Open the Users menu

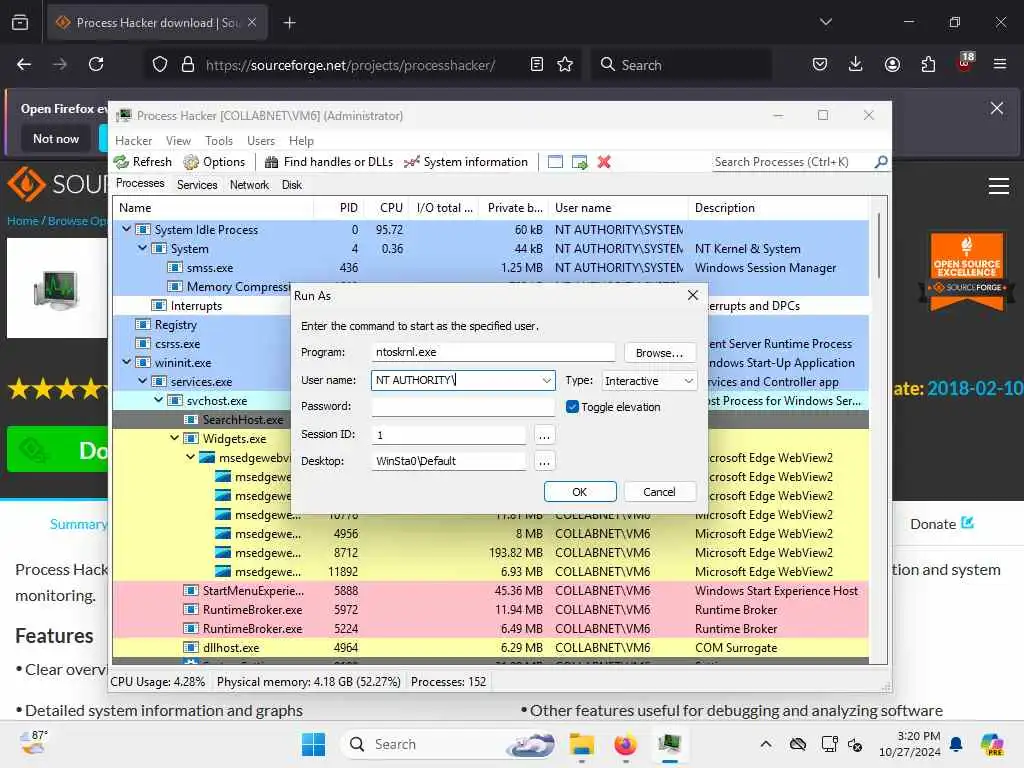[261, 140]
